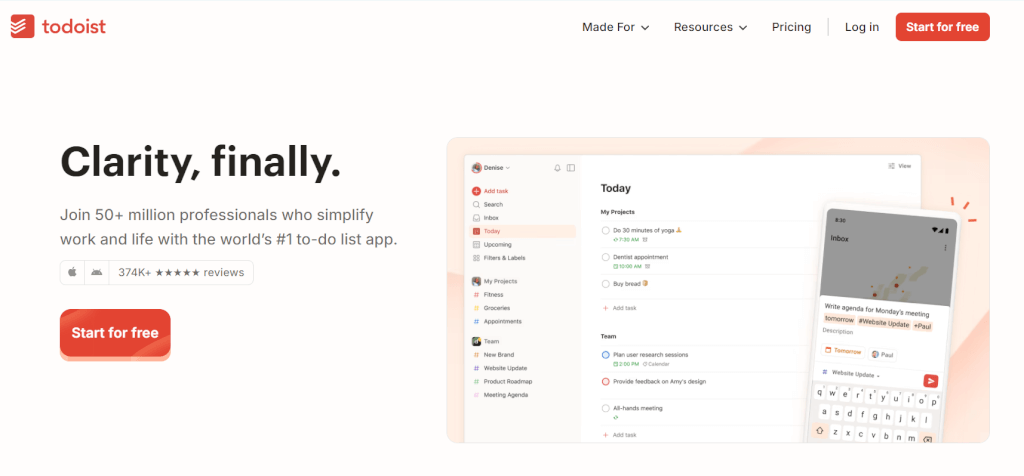This screenshot has height=476, width=1024.
Task: Click the Tomorrow date chip on the phone
Action: click(843, 351)
